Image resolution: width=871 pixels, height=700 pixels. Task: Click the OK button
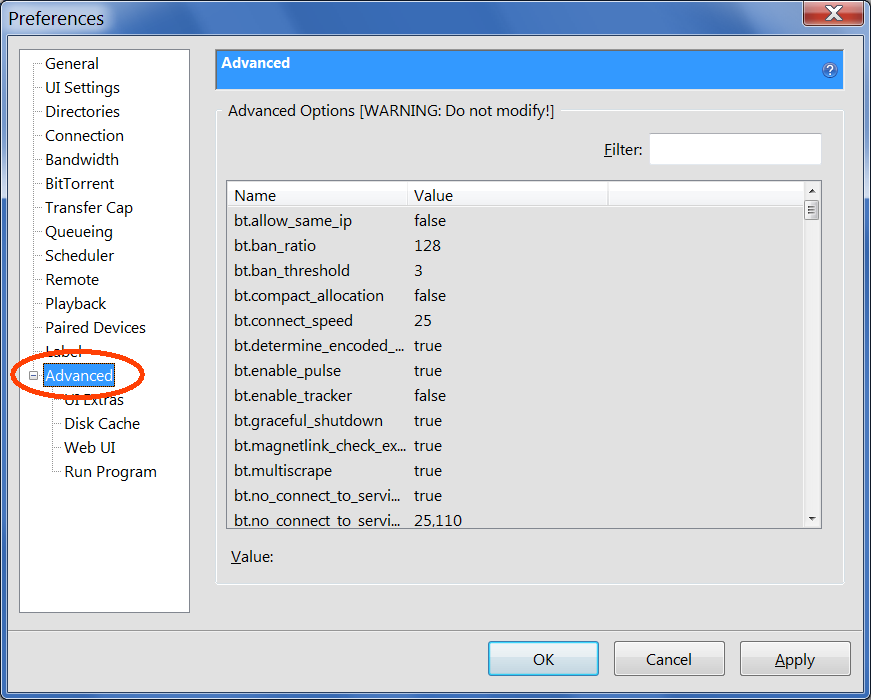pos(543,659)
